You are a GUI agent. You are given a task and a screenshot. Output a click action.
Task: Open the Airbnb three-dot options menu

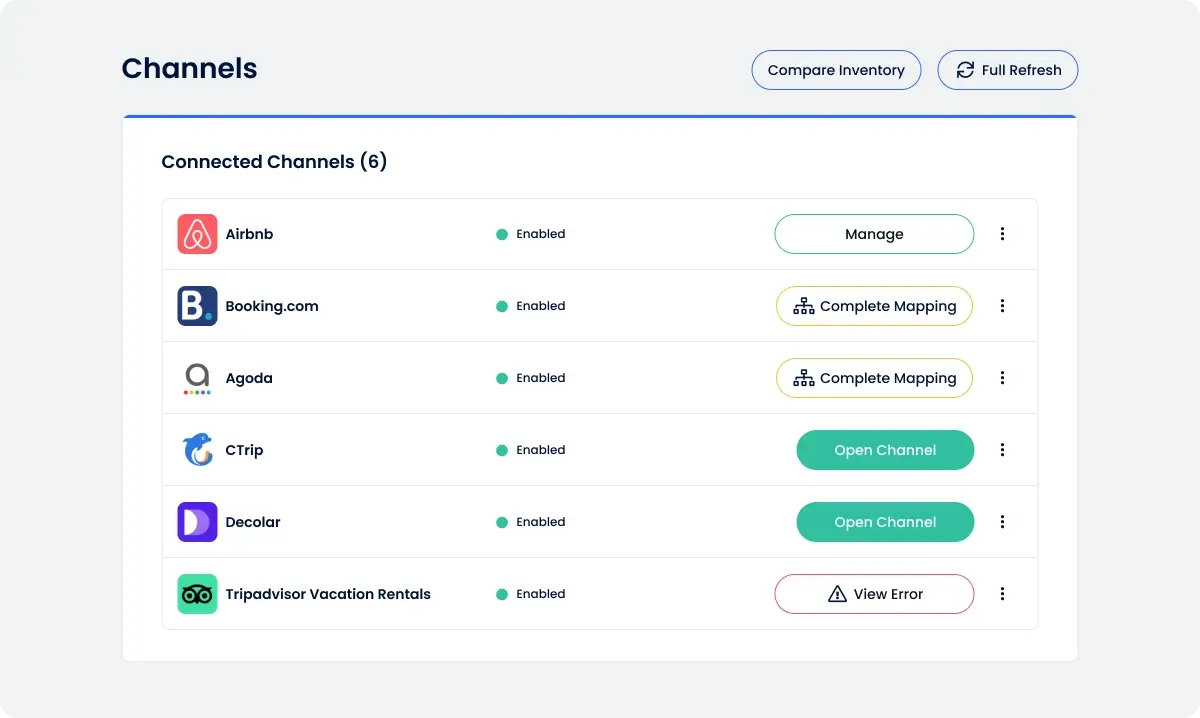pos(1002,234)
